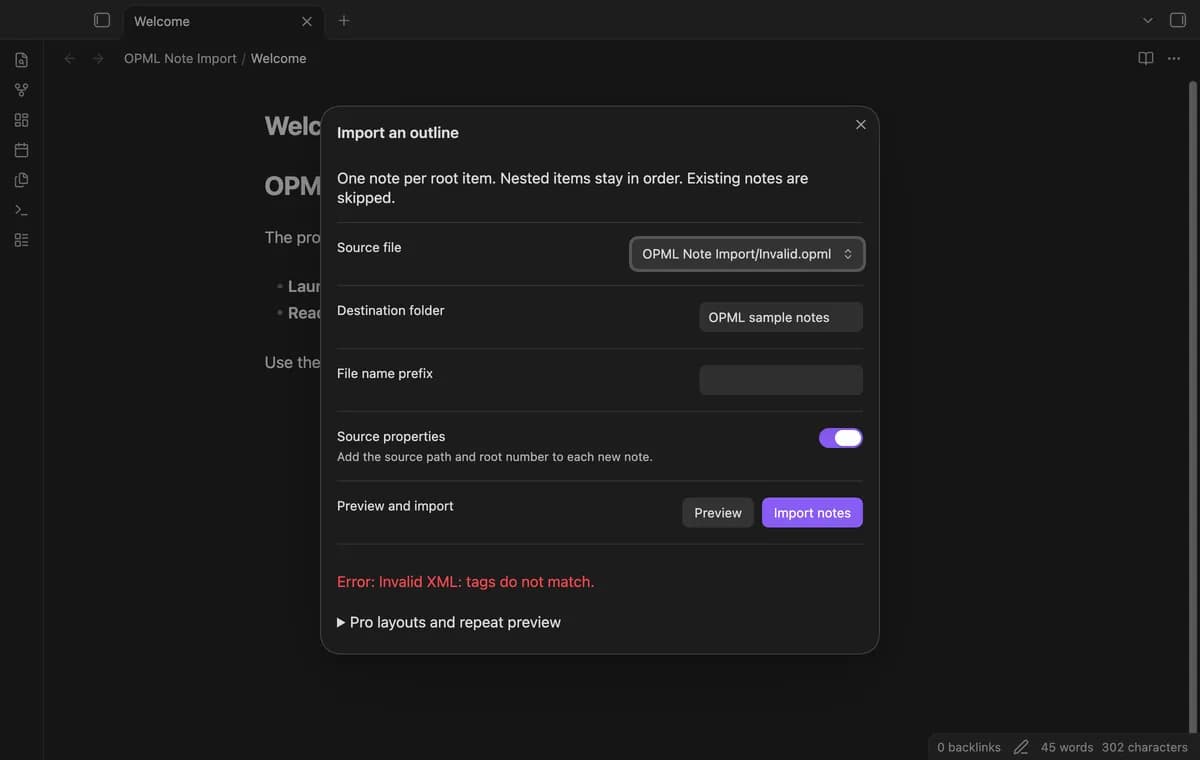Toggle the right sidebar panel icon
This screenshot has width=1200, height=760.
1177,20
